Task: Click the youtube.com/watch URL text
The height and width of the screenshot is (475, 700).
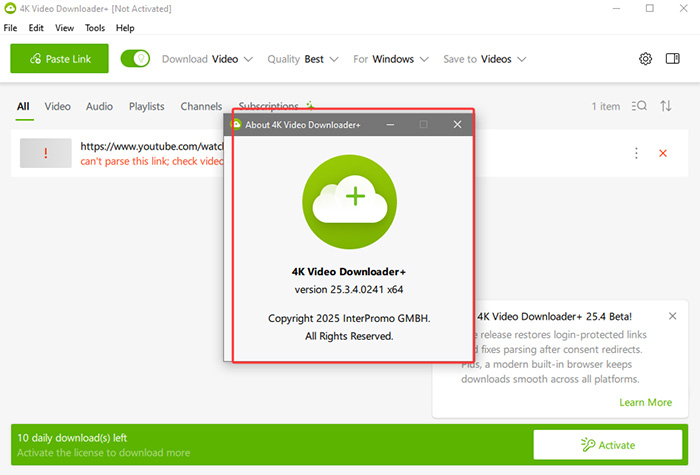Action: [x=152, y=146]
